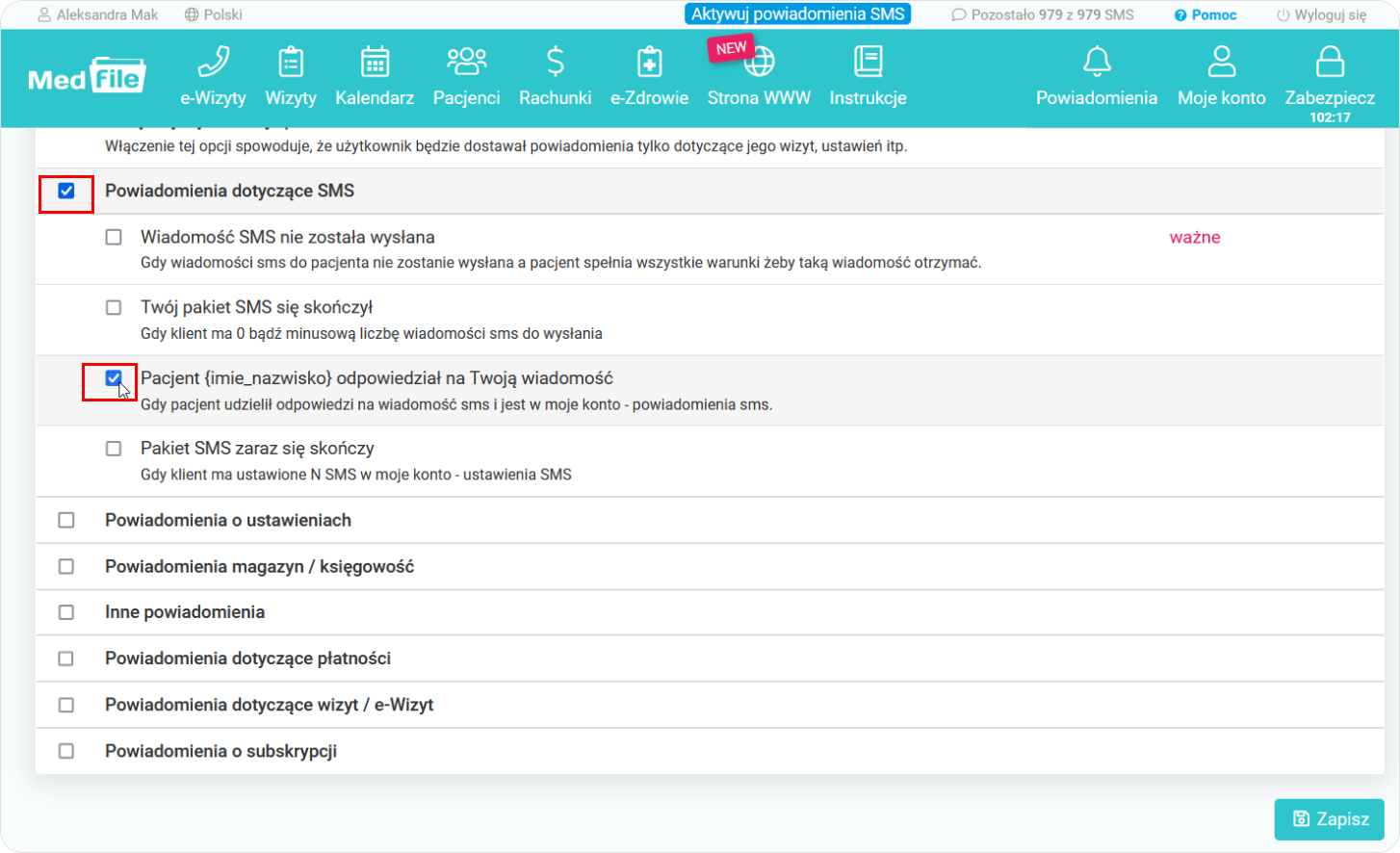This screenshot has width=1400, height=853.
Task: Click the MedFile logo
Action: point(87,77)
